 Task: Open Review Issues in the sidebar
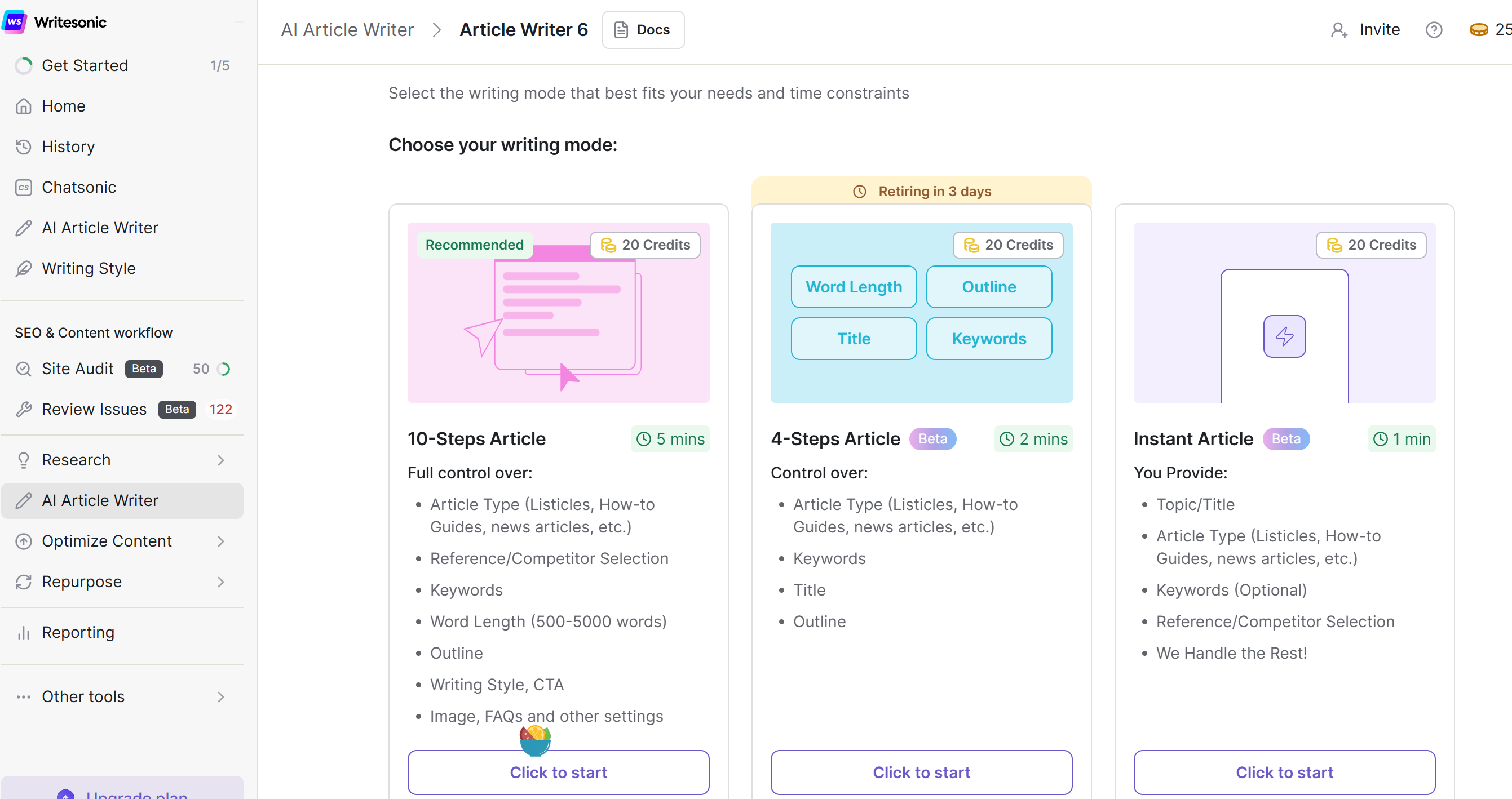pyautogui.click(x=94, y=410)
